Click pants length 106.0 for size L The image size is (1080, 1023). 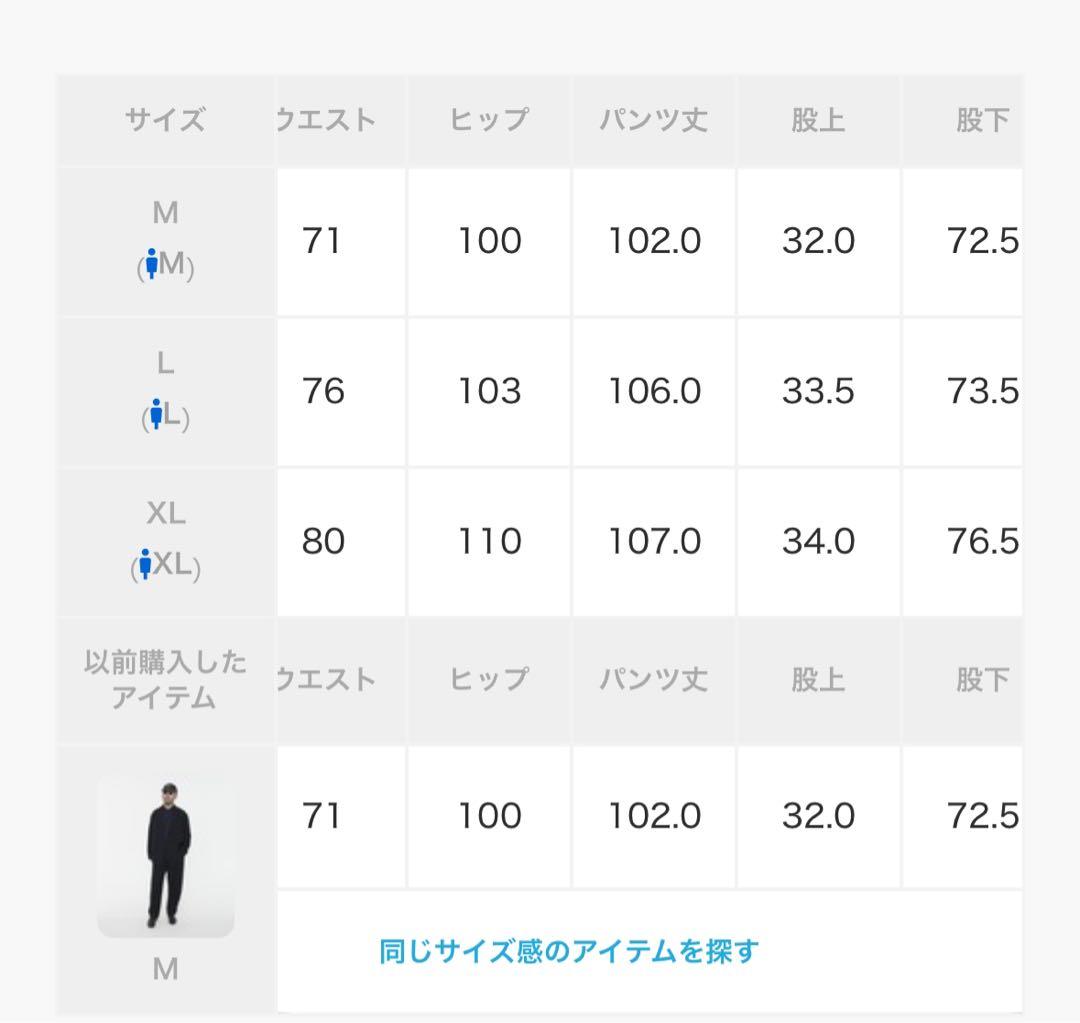(653, 392)
